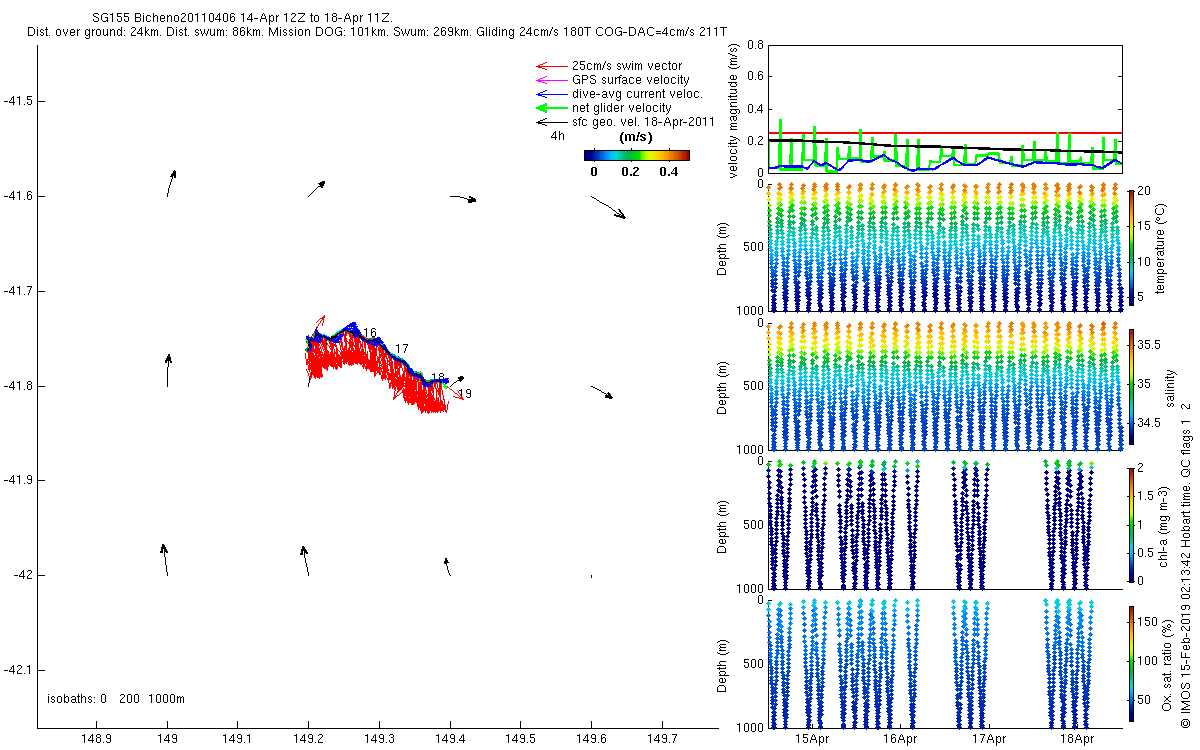Image resolution: width=1200 pixels, height=750 pixels.
Task: Click the salinity colorbar
Action: (1130, 387)
